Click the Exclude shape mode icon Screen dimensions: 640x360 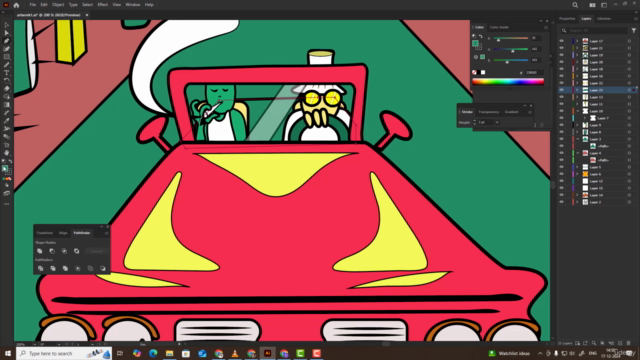pyautogui.click(x=76, y=251)
